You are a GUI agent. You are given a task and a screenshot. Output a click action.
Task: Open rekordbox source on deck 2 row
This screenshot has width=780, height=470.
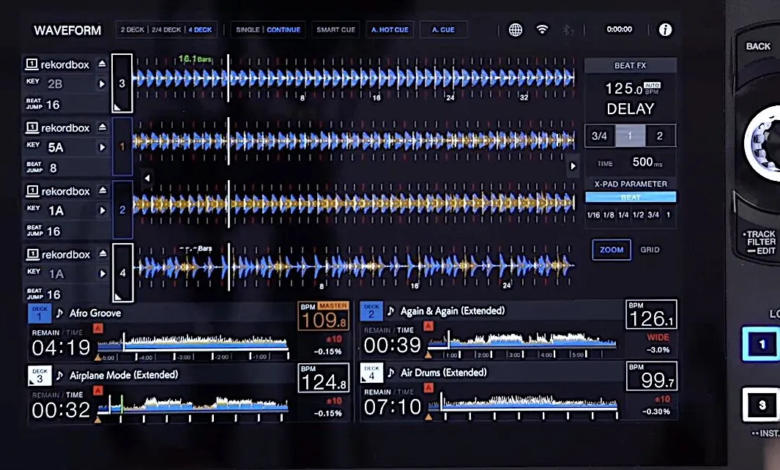click(58, 191)
